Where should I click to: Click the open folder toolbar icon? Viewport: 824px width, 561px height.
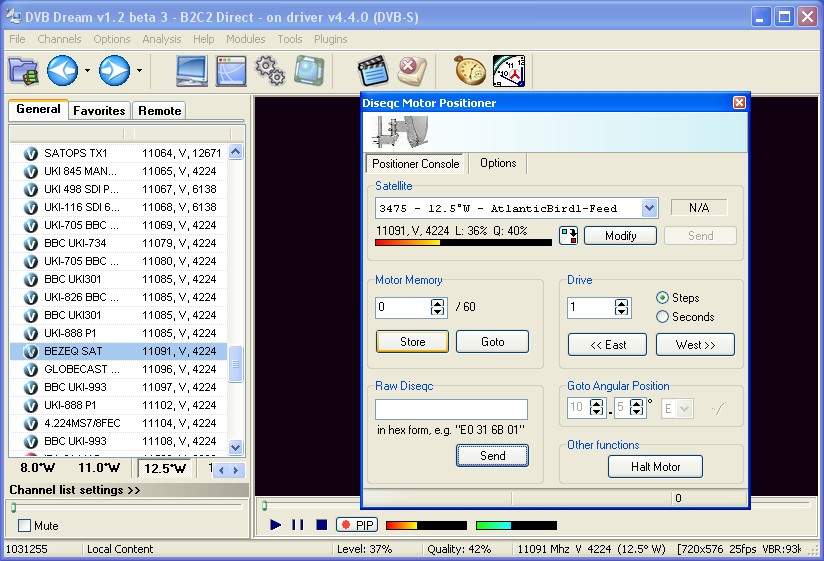22,70
